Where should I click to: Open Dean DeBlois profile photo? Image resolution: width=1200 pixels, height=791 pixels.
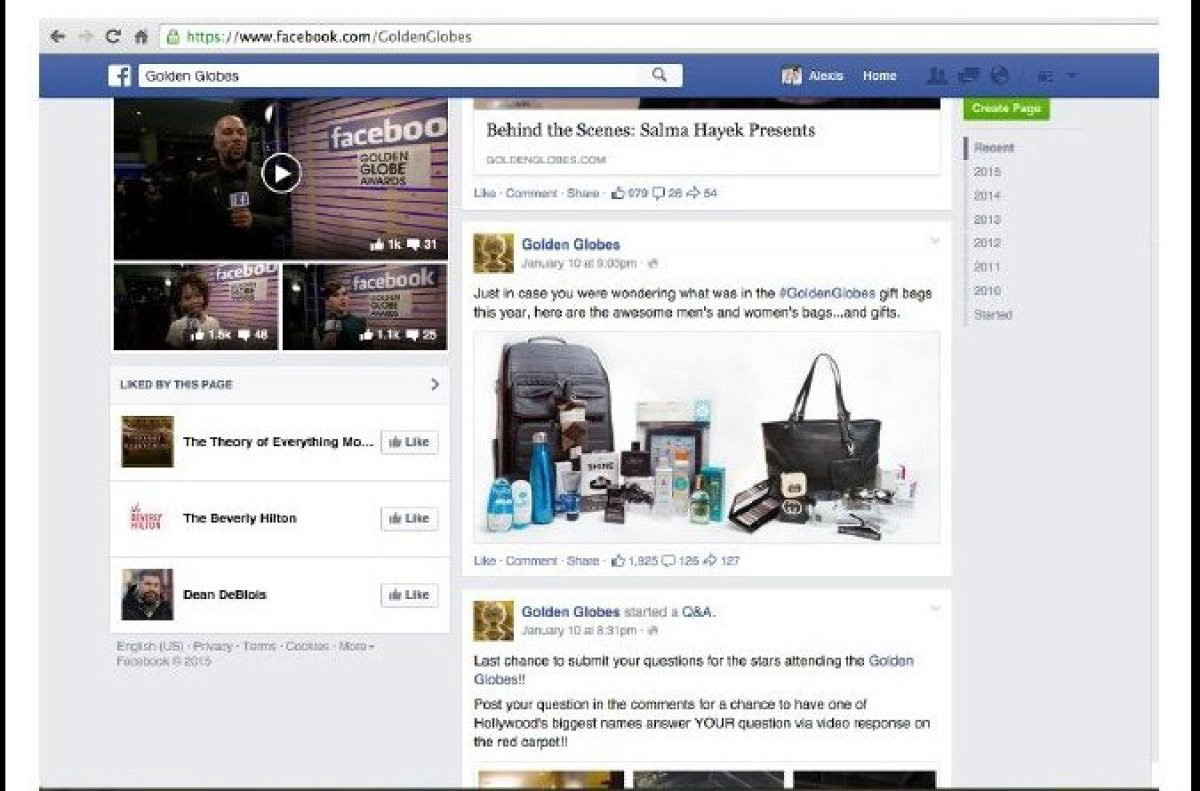pyautogui.click(x=147, y=594)
